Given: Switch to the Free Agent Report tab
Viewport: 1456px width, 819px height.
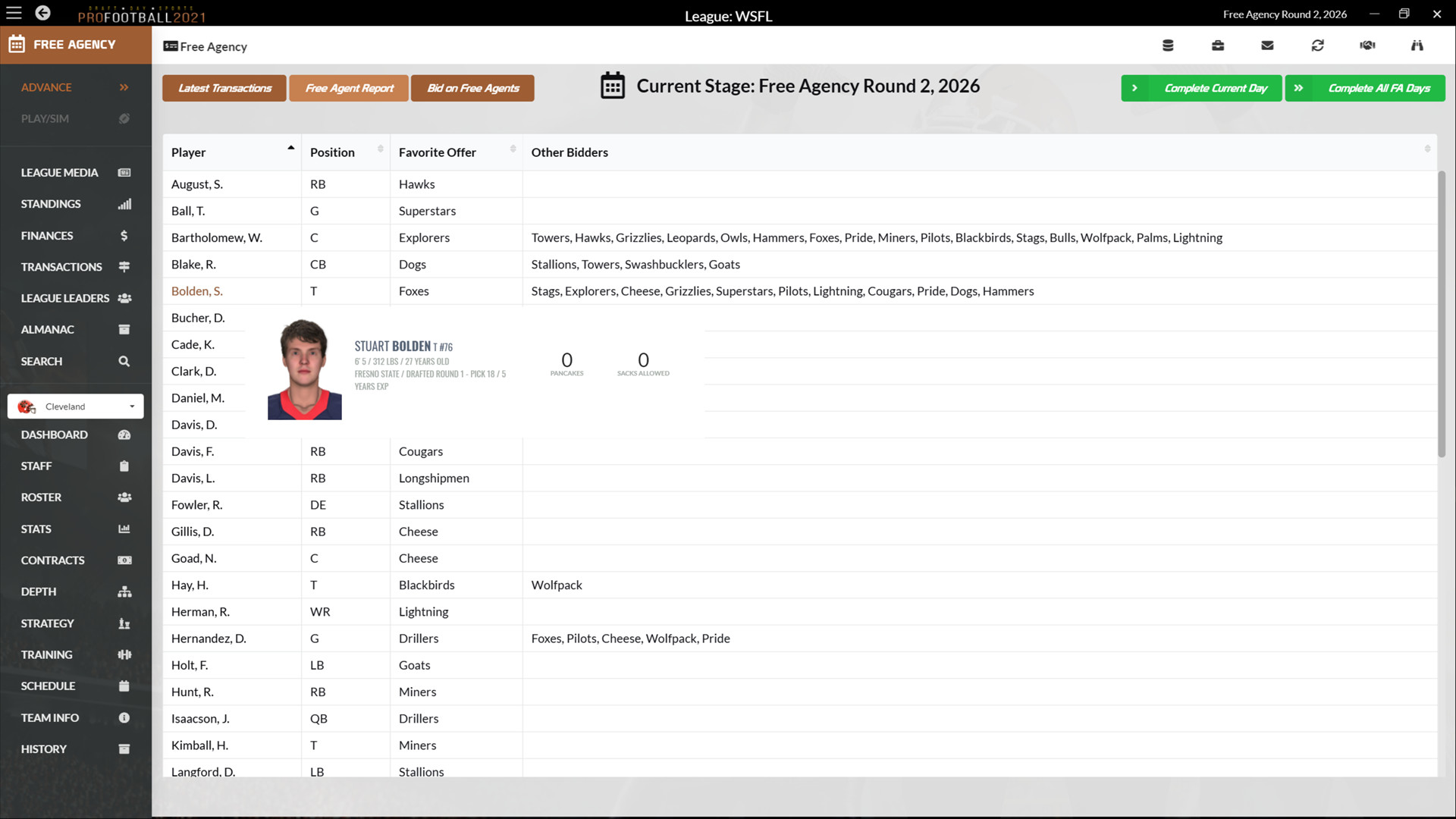Looking at the screenshot, I should tap(348, 88).
